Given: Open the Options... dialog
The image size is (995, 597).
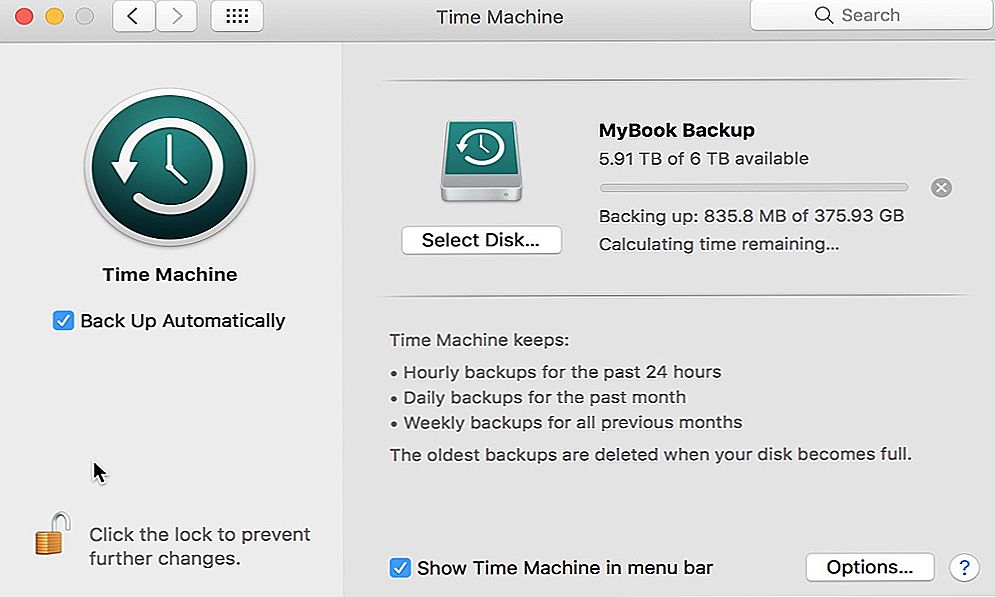Looking at the screenshot, I should coord(869,567).
